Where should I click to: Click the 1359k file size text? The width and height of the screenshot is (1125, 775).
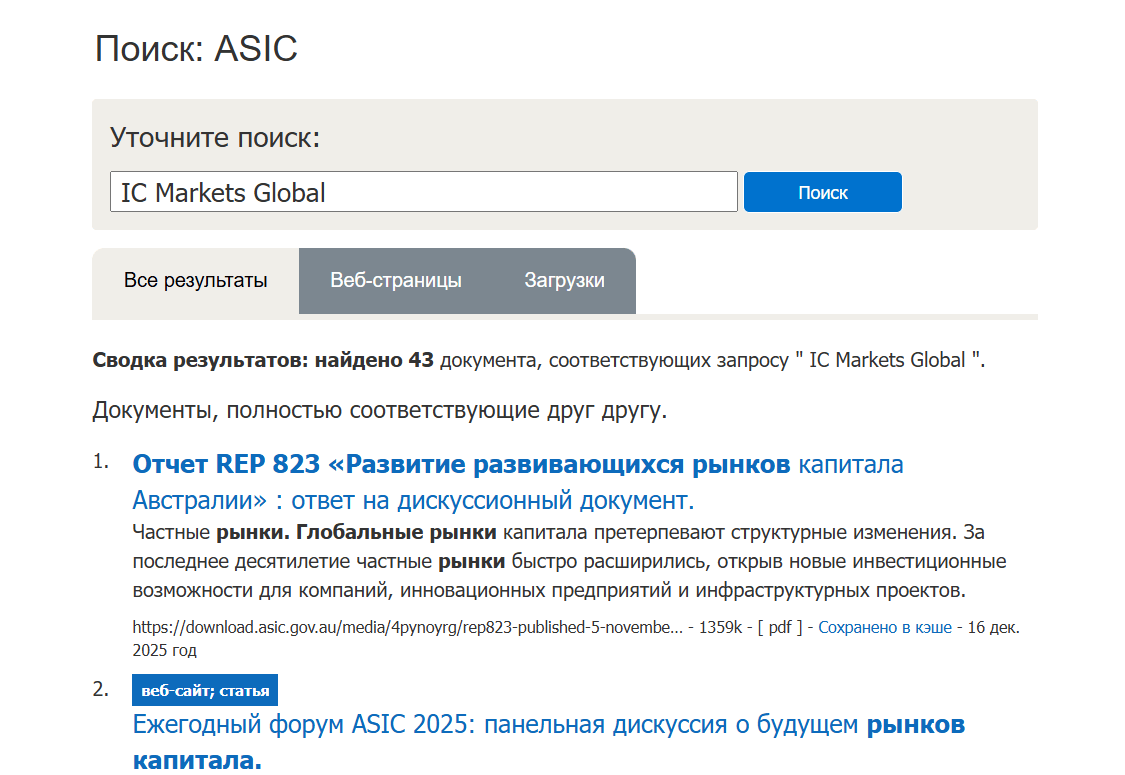coord(719,628)
